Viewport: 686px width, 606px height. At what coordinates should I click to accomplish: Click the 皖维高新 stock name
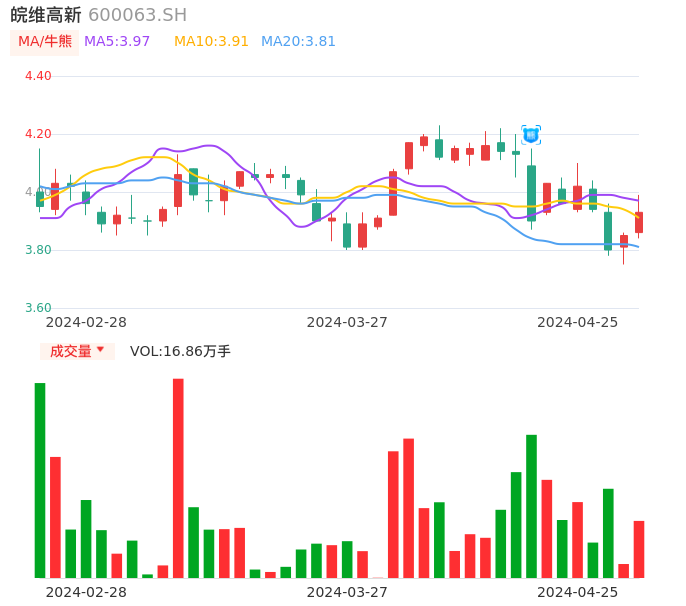45,15
